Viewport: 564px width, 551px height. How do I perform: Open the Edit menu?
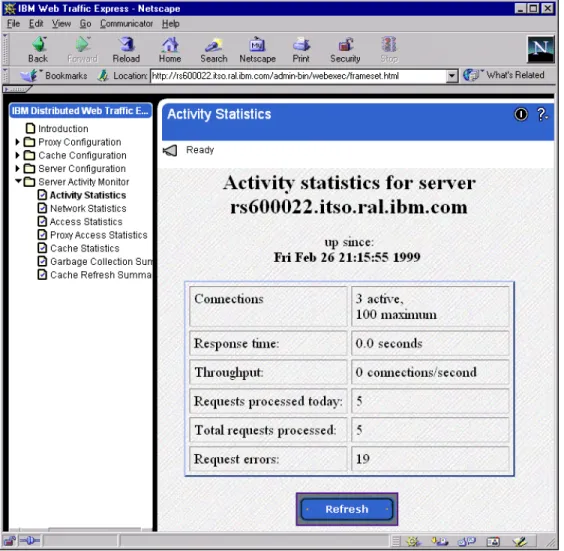(x=36, y=24)
